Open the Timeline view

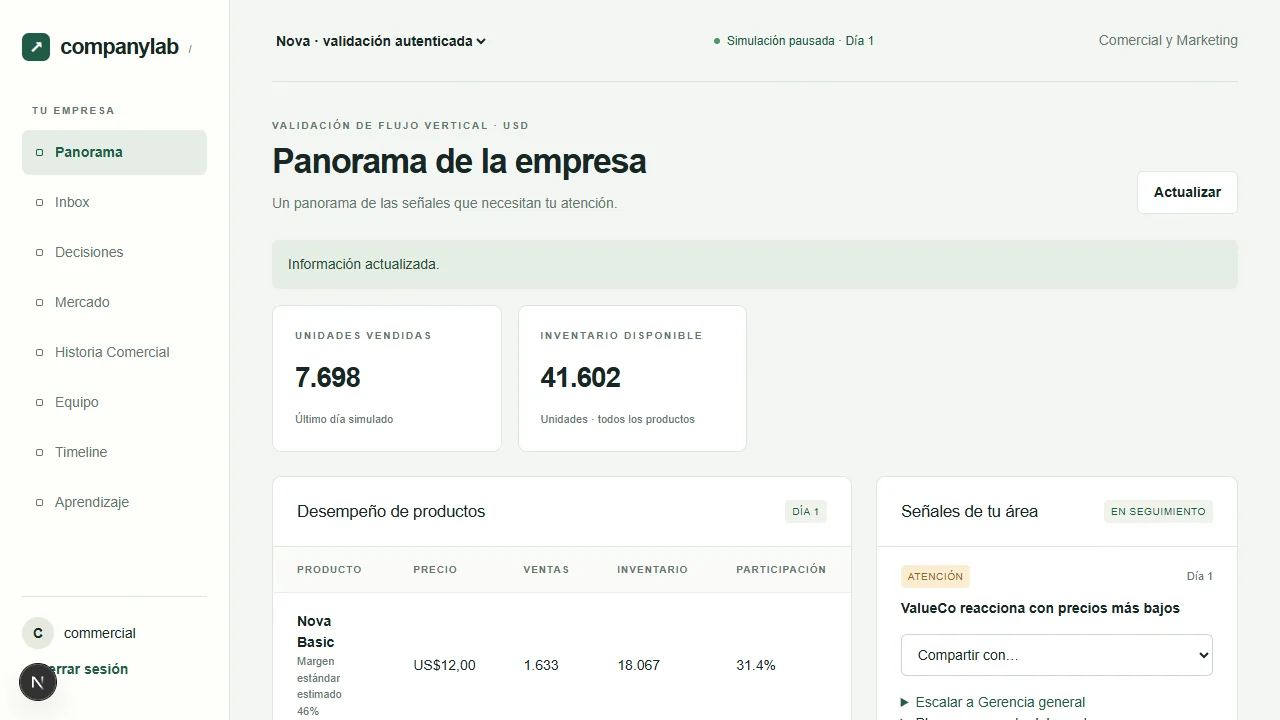pos(114,452)
